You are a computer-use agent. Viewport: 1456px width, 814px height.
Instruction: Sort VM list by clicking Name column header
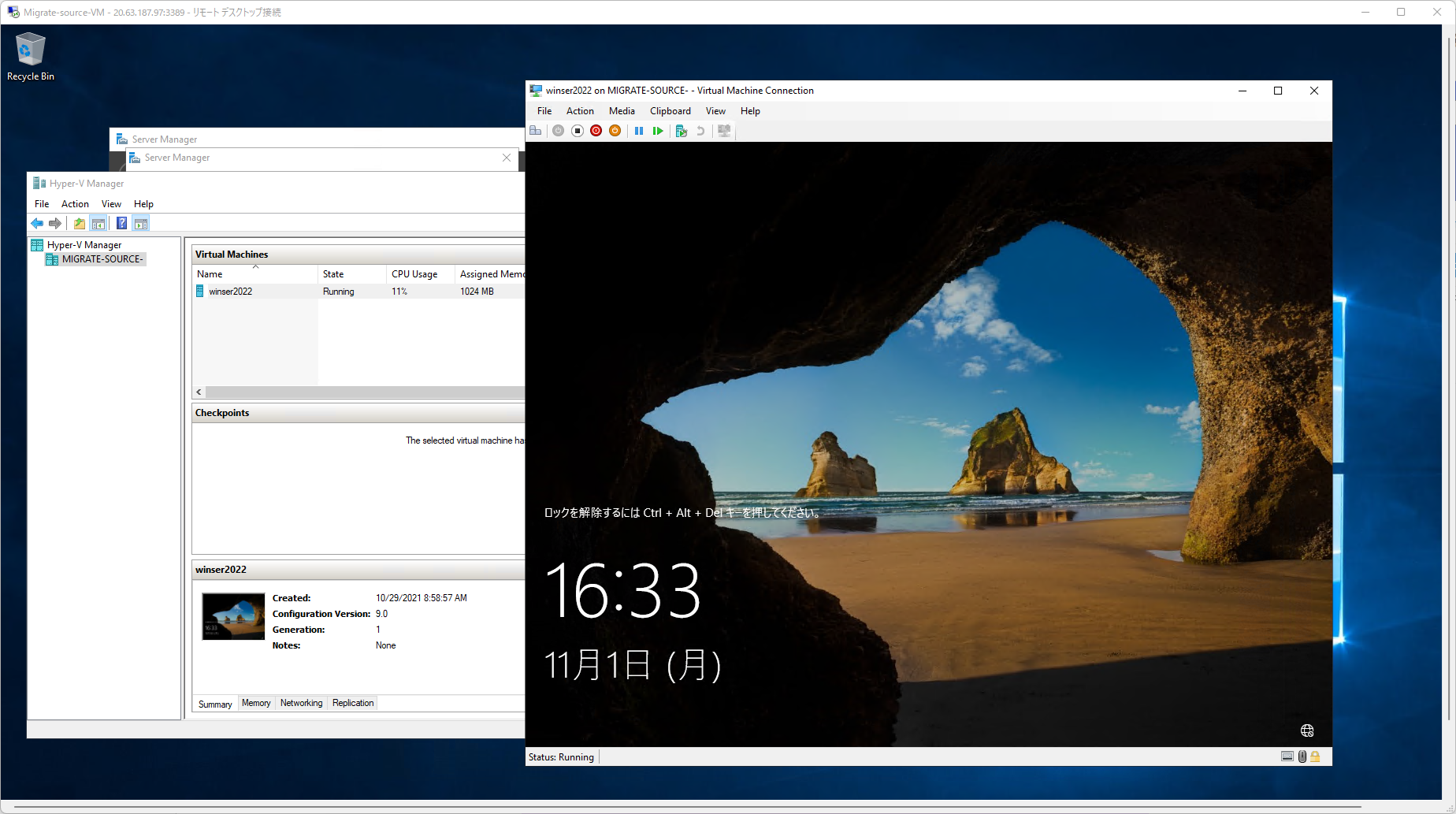click(210, 273)
